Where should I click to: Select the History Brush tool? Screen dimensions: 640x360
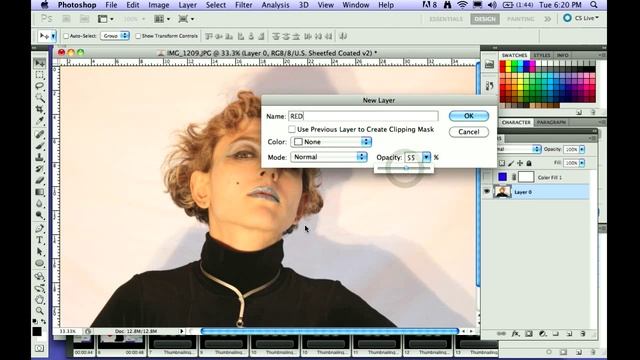40,169
